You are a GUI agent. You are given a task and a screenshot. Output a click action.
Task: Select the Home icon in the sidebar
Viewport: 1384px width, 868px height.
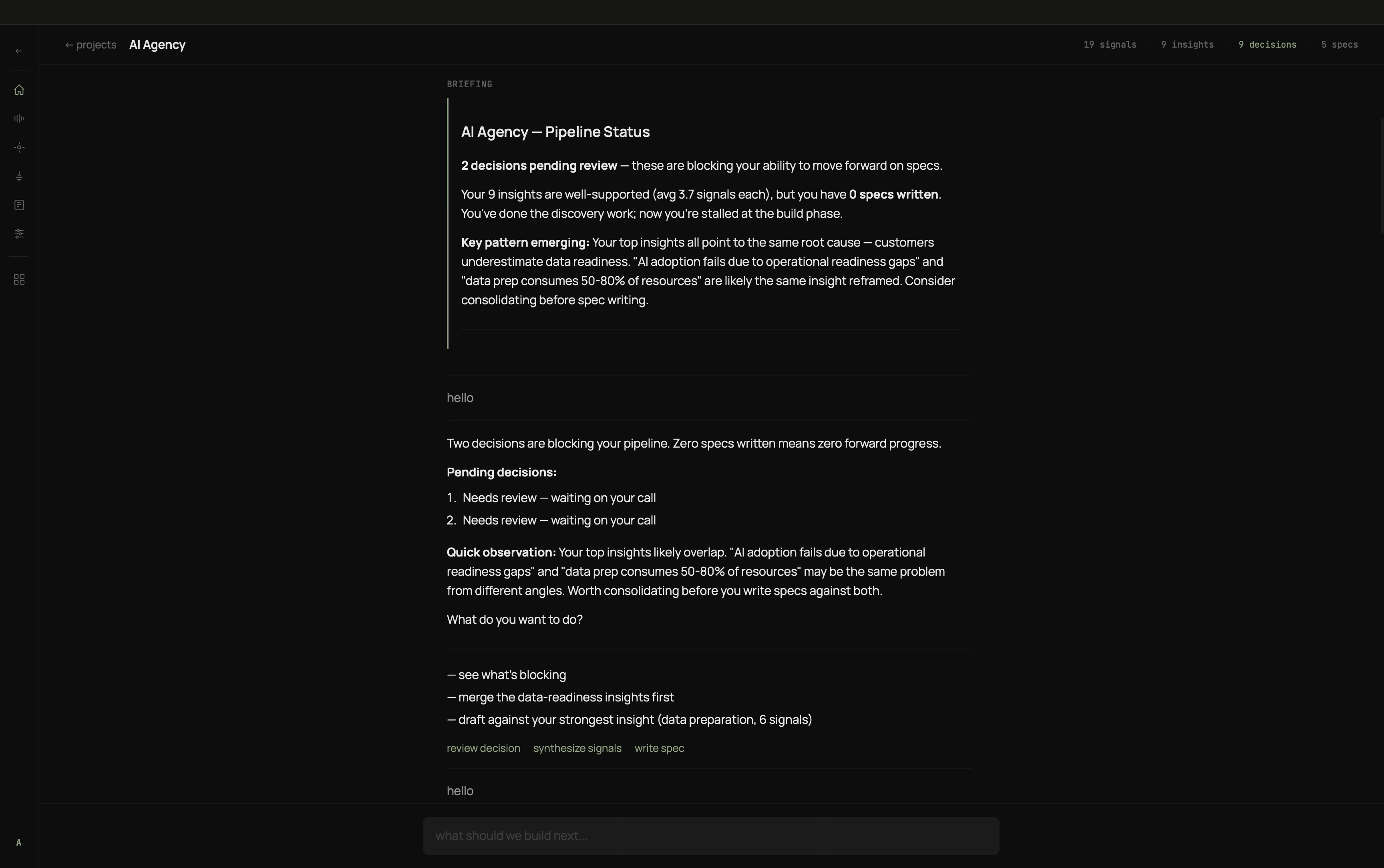(18, 90)
